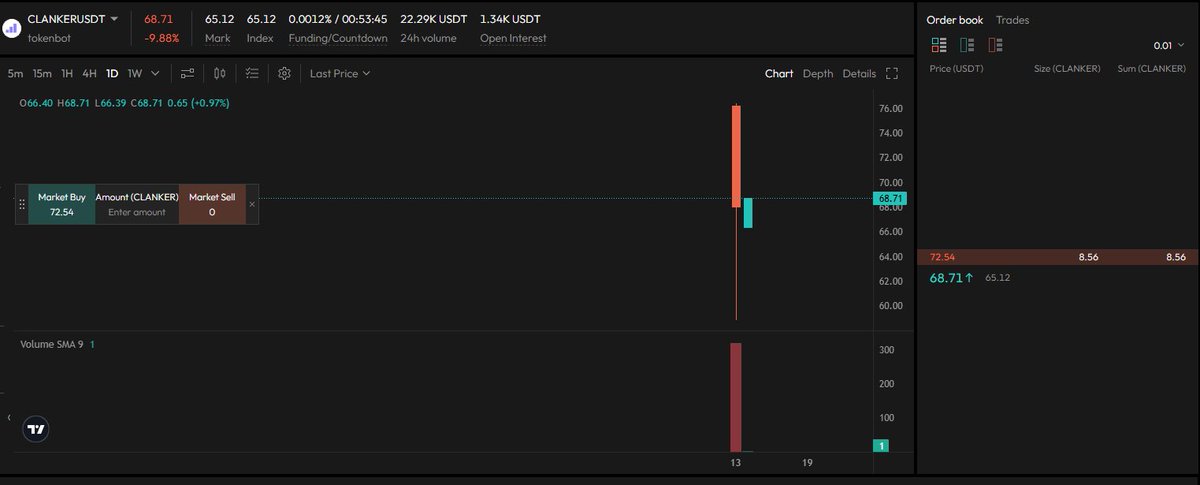Click the 68.71 last price in order book
The image size is (1200, 485).
(x=952, y=277)
